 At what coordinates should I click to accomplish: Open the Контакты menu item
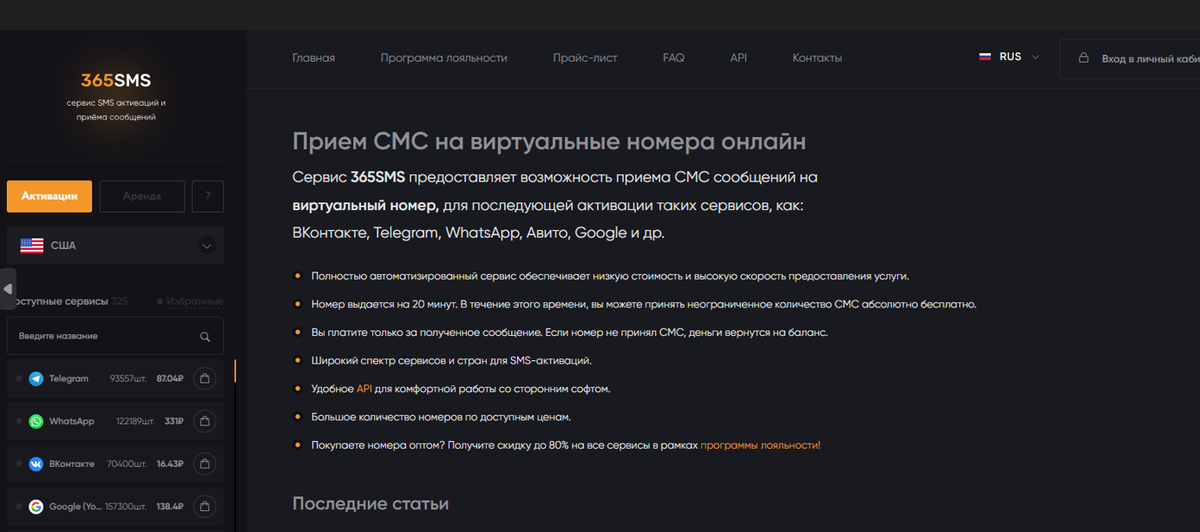(x=817, y=58)
